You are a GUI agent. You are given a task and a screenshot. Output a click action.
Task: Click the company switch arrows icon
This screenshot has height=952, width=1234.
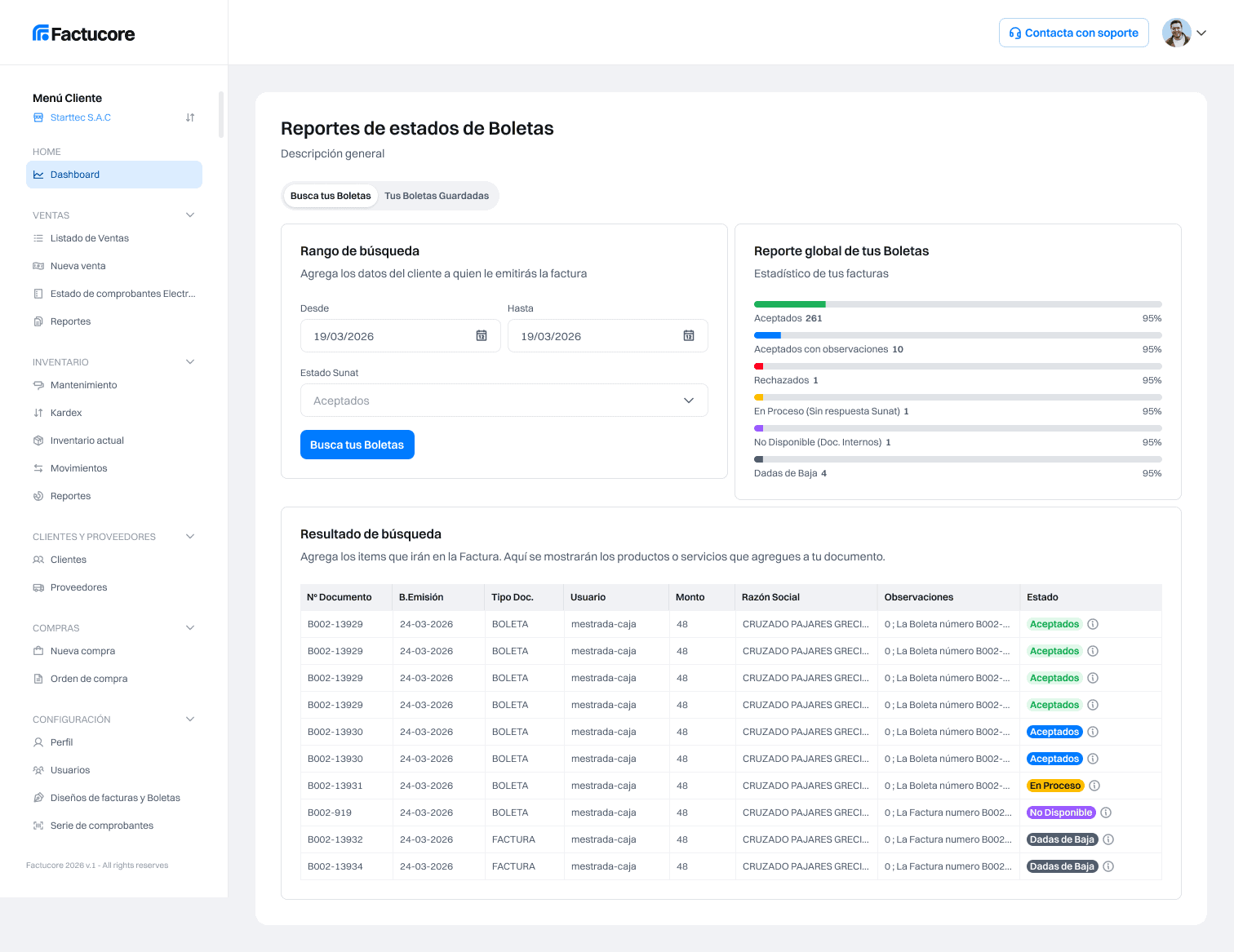[190, 117]
